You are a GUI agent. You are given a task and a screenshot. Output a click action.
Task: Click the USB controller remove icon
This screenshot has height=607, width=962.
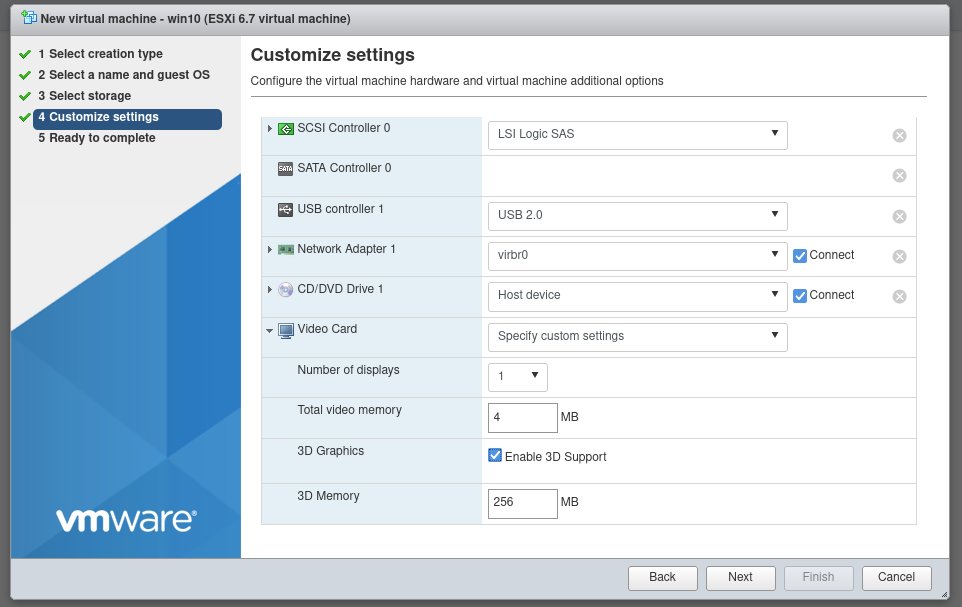tap(899, 217)
